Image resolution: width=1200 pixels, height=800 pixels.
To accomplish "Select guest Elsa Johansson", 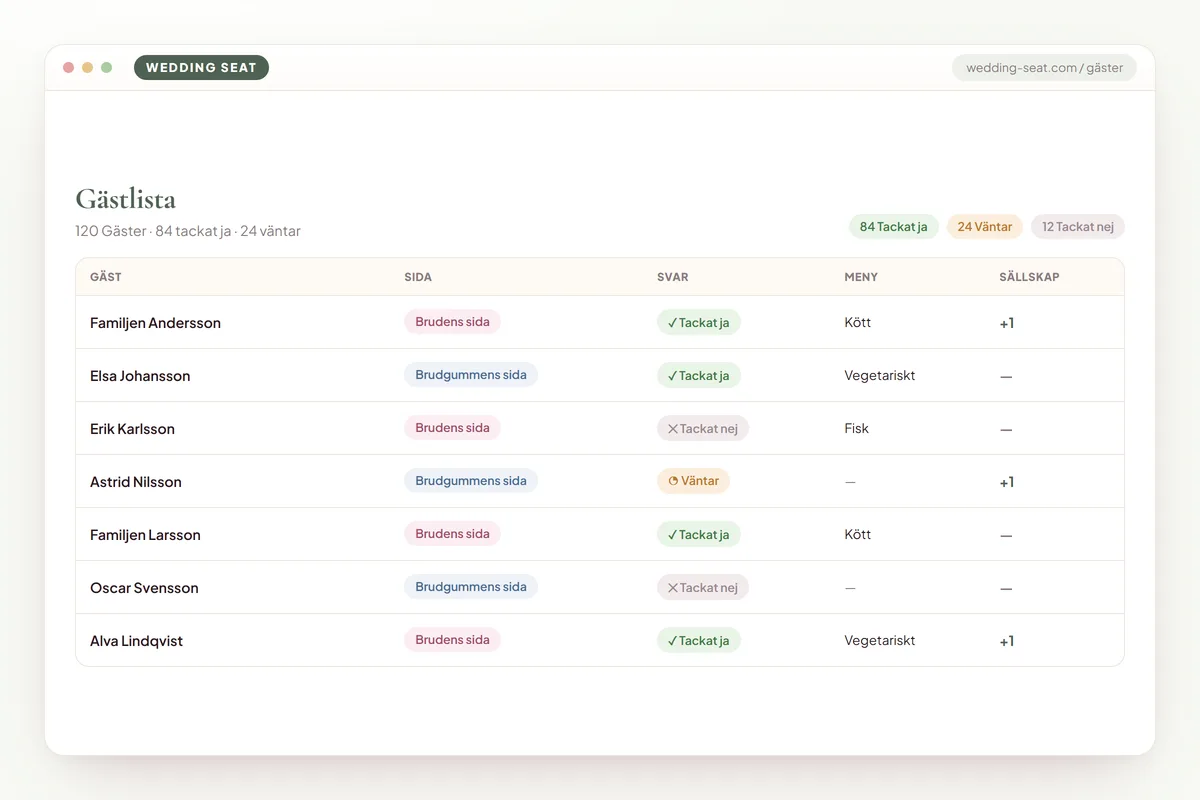I will (140, 376).
